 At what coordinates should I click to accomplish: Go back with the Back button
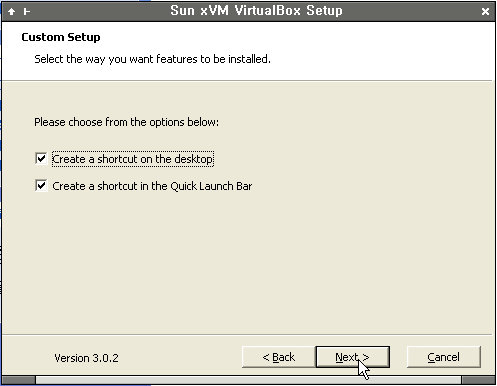[x=279, y=357]
